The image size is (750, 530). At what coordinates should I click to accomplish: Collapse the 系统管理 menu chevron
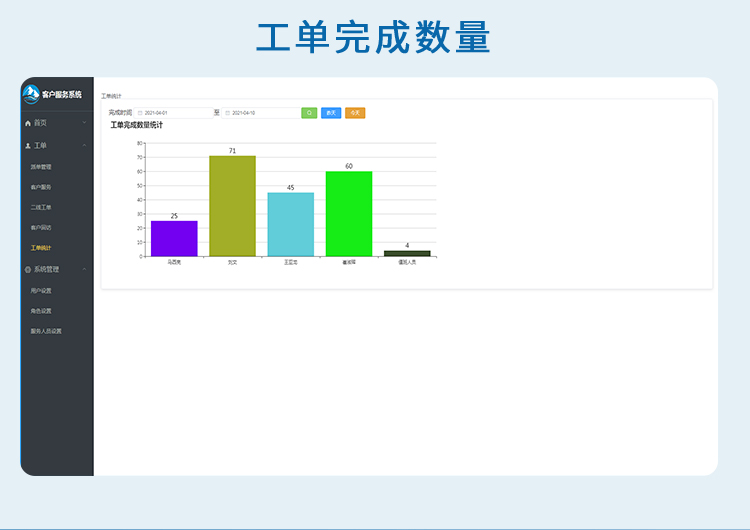[84, 269]
